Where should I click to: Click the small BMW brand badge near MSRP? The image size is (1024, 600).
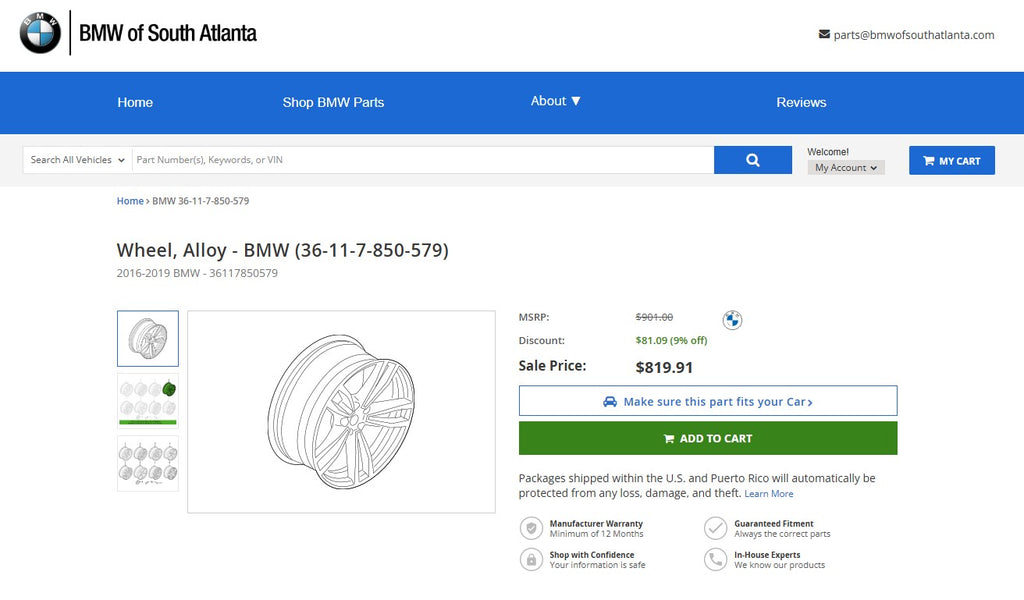tap(732, 320)
